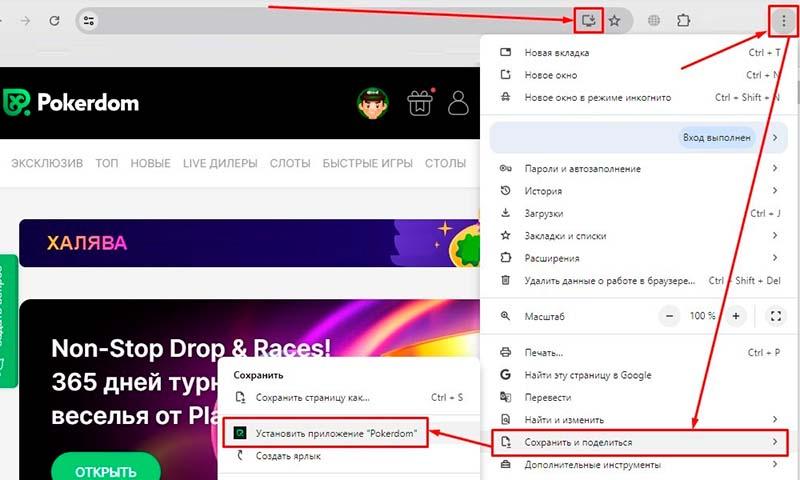
Task: Select Новая вкладка menu item
Action: 639,53
